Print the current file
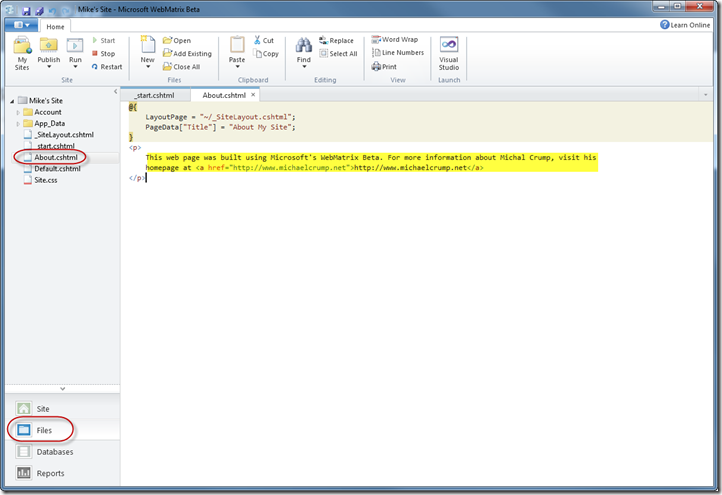 (x=384, y=67)
